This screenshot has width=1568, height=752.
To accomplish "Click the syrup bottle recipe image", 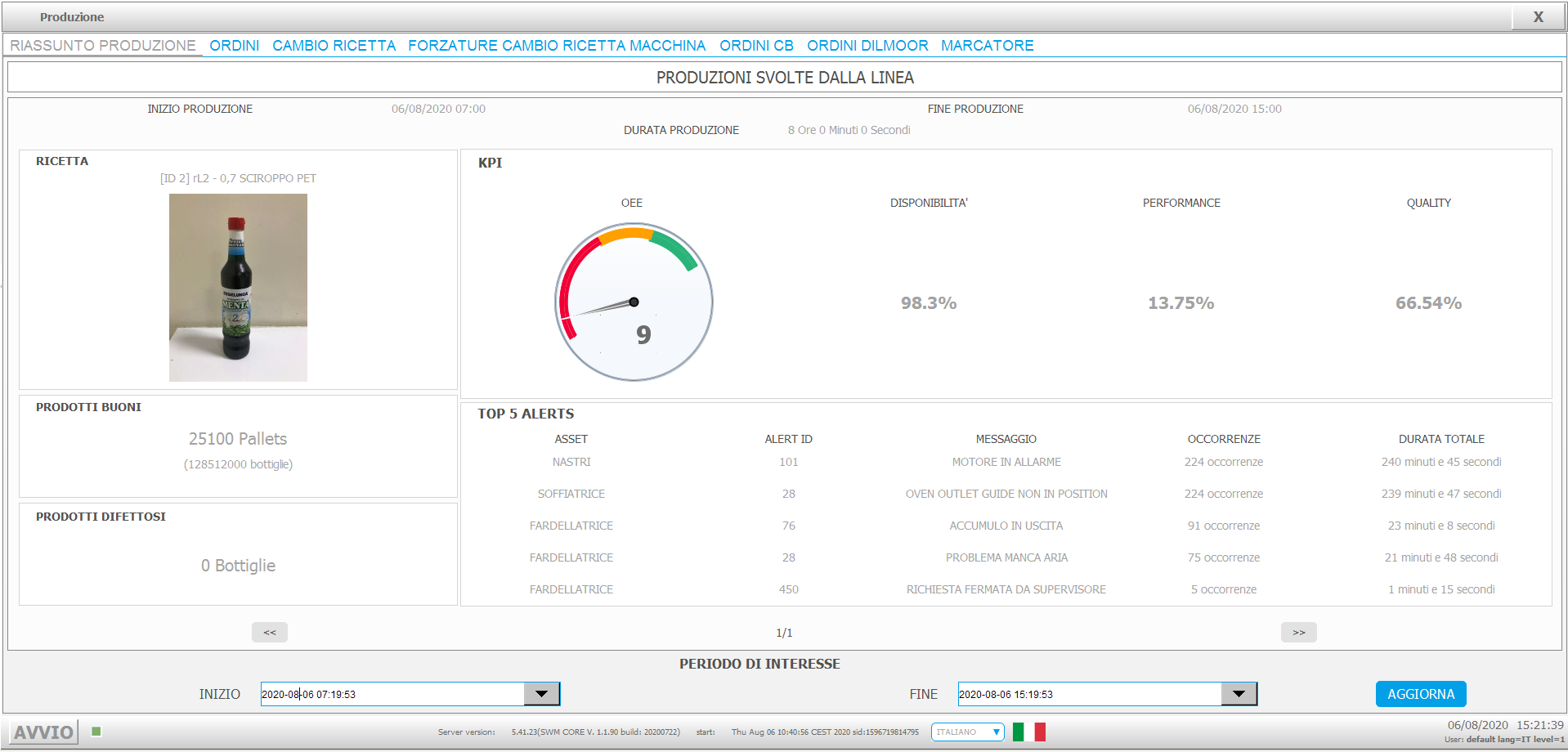I will (x=238, y=288).
